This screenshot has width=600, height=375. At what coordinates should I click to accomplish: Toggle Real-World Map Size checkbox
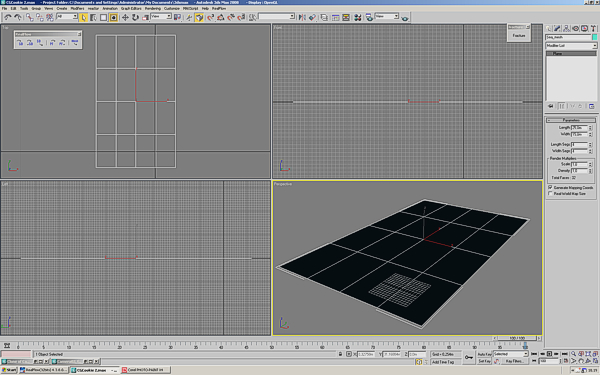[x=550, y=194]
